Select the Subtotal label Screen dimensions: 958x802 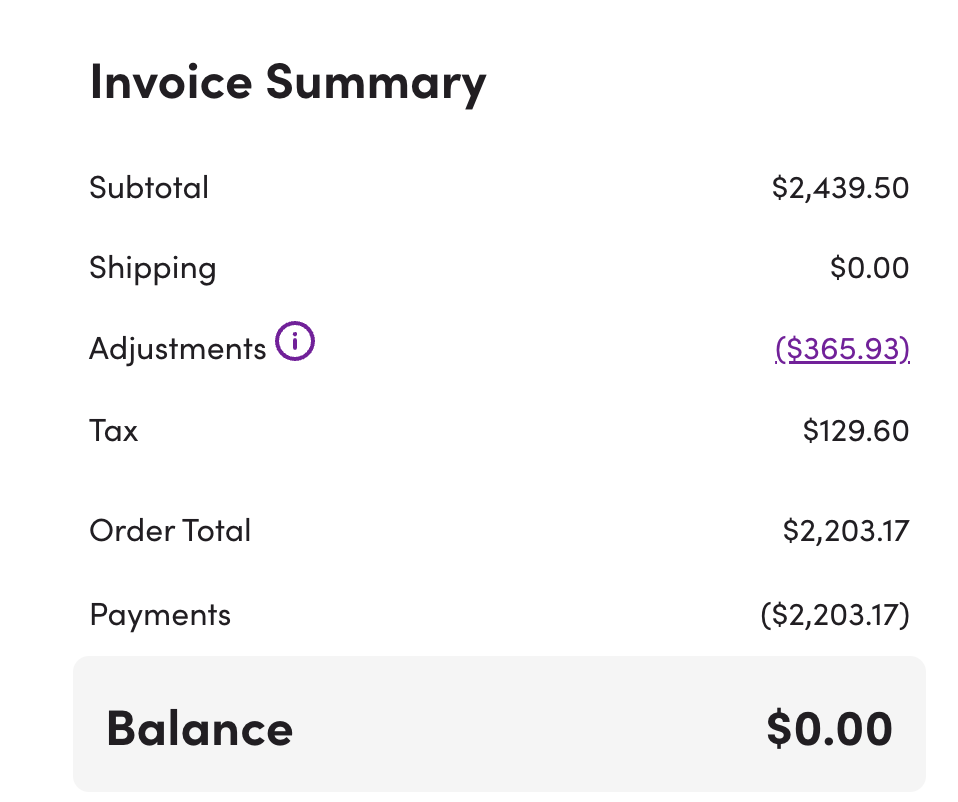(x=149, y=188)
